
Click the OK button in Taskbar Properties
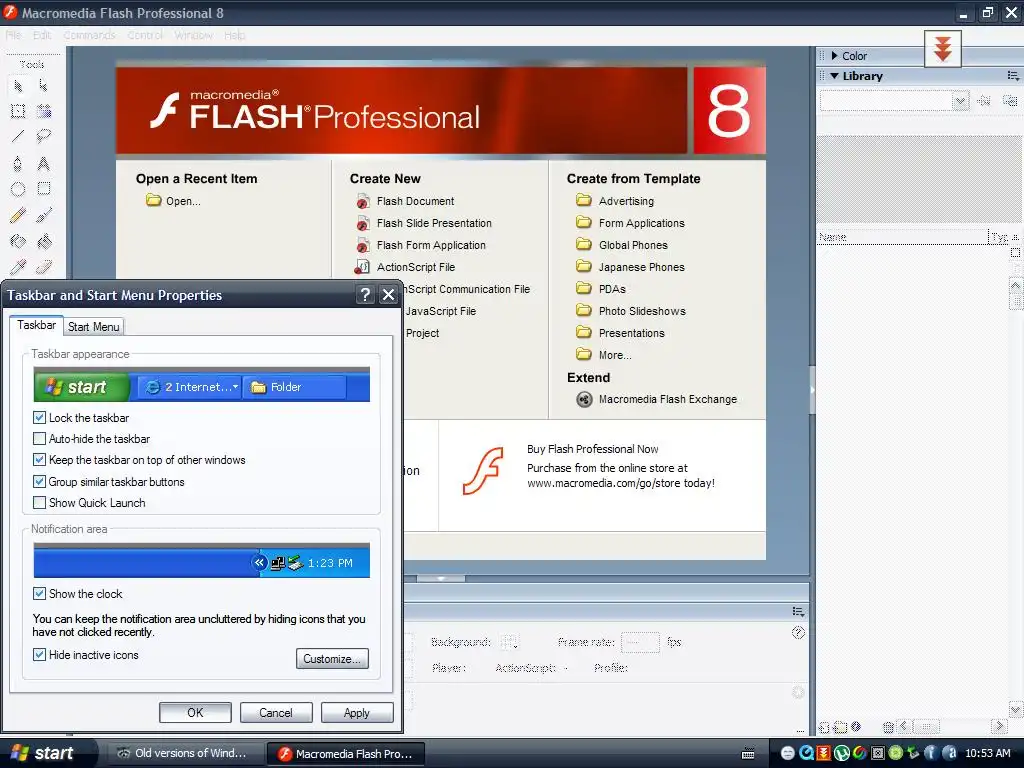[195, 712]
